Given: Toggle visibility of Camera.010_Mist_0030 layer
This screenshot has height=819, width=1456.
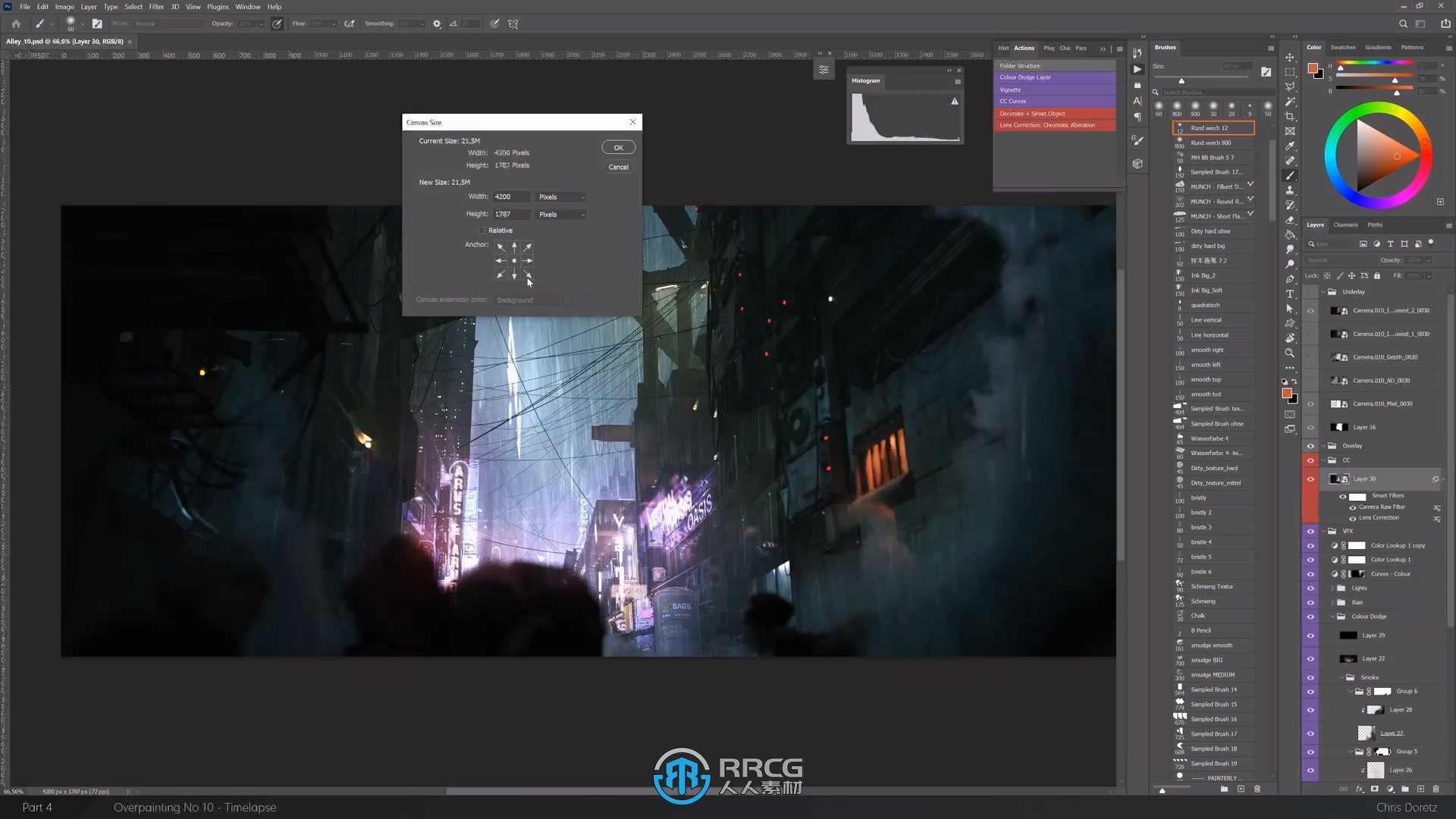Looking at the screenshot, I should tap(1310, 404).
